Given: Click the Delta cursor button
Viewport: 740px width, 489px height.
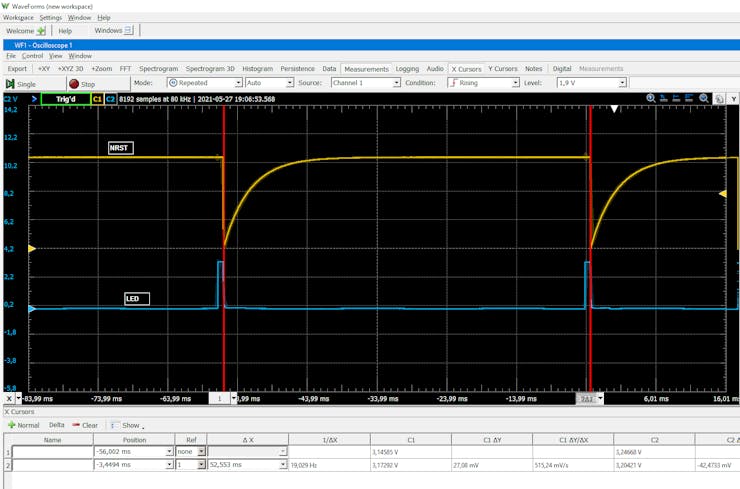Looking at the screenshot, I should click(x=56, y=425).
